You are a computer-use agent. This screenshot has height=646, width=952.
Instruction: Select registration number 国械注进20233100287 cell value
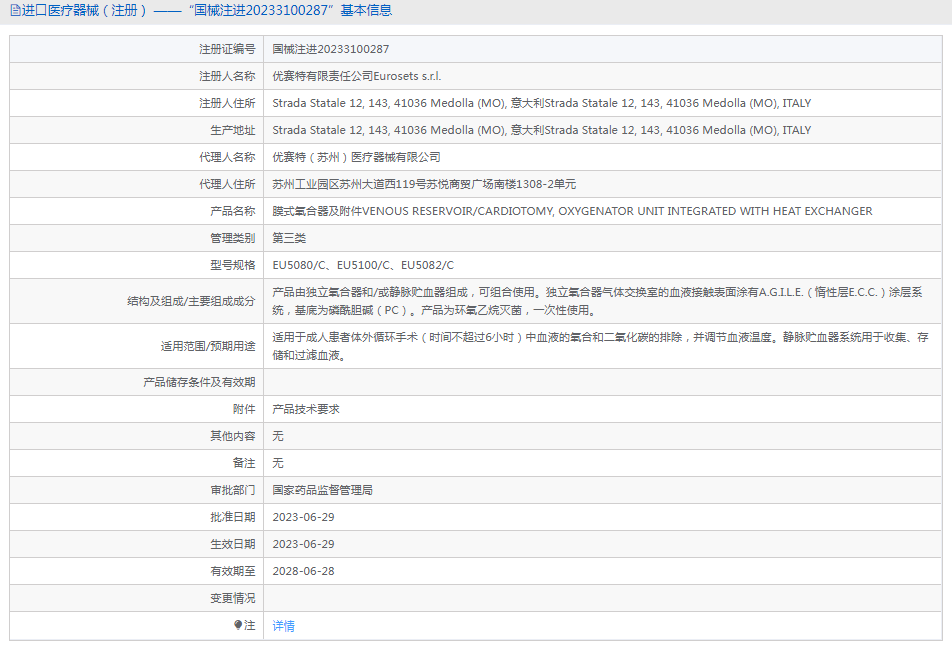[331, 49]
